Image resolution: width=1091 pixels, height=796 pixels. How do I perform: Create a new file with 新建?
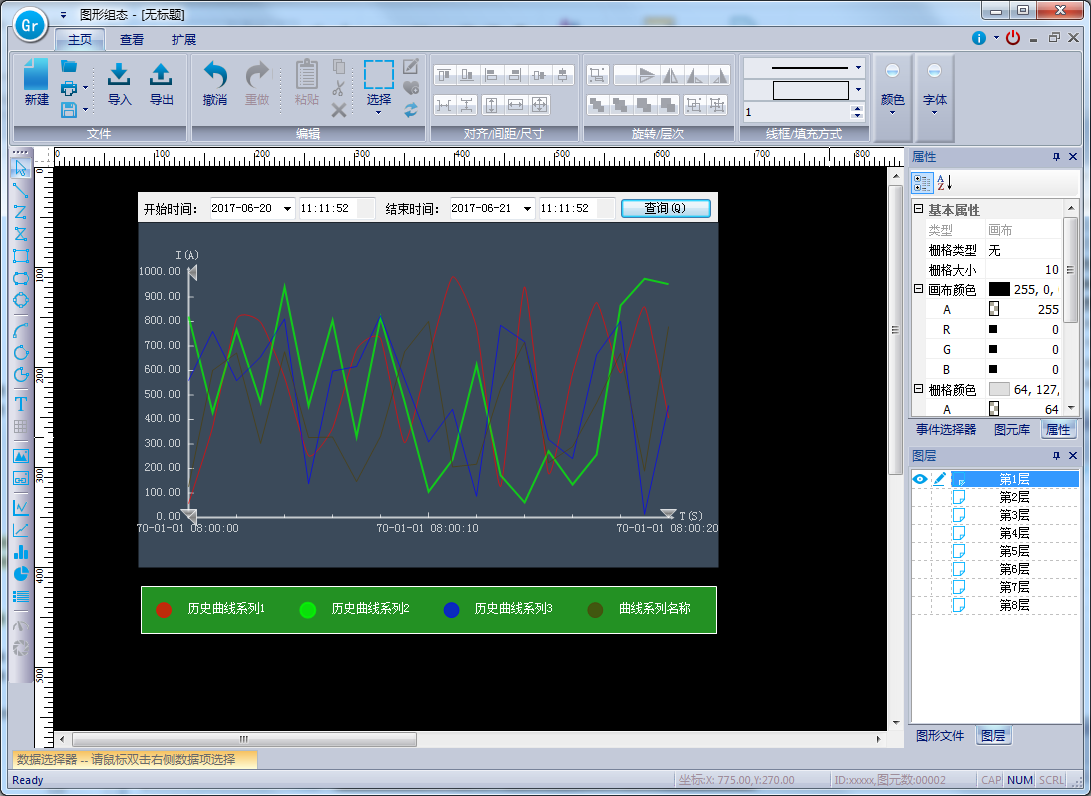36,82
